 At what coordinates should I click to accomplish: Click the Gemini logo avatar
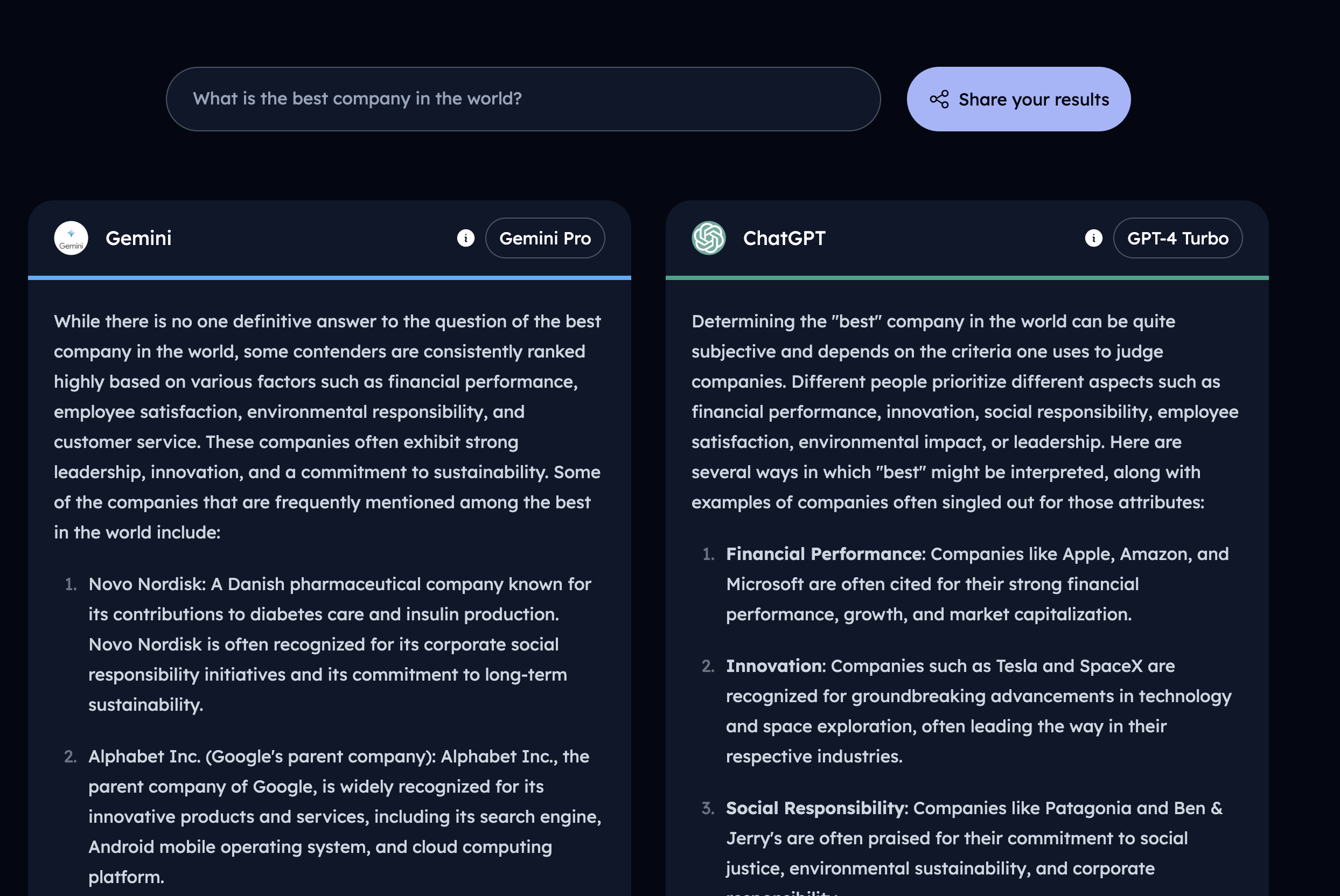pyautogui.click(x=71, y=237)
